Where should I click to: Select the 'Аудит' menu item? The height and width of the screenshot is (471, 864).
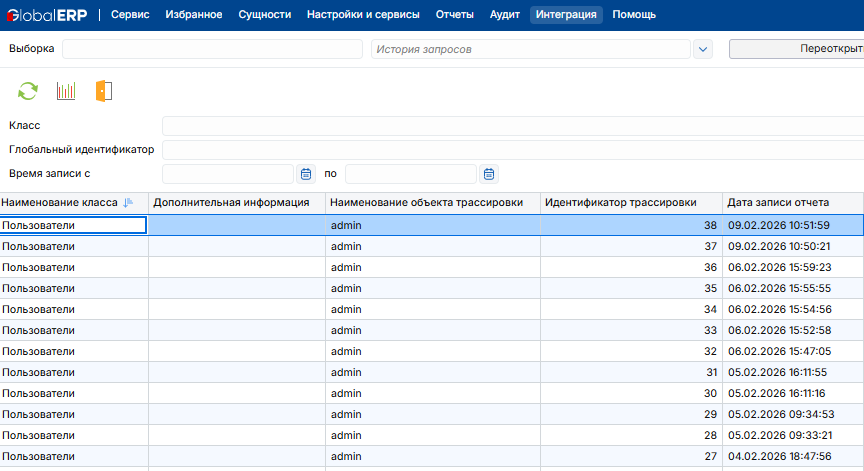(x=504, y=15)
